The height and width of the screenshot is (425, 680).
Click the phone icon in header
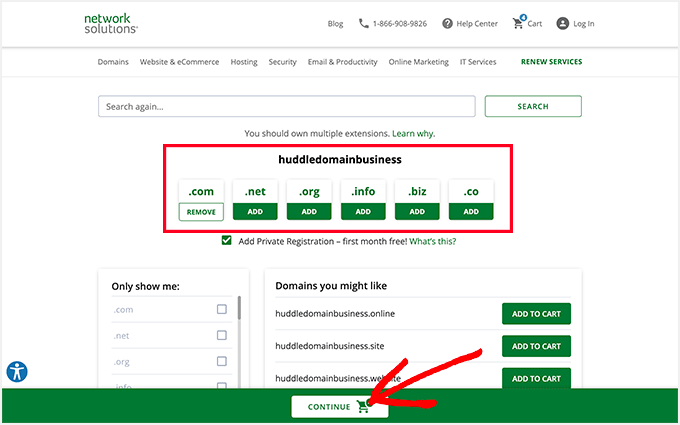[363, 24]
